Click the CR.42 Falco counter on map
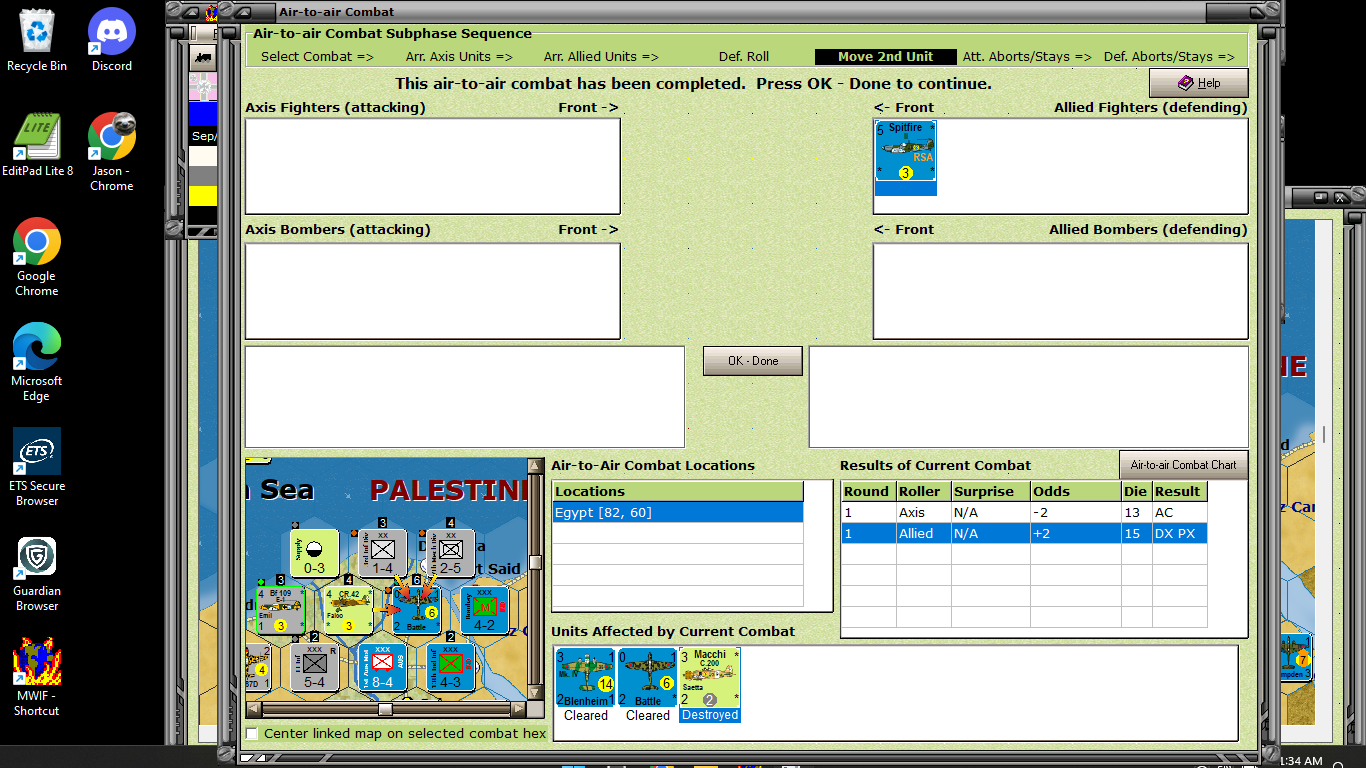The image size is (1366, 768). tap(349, 610)
